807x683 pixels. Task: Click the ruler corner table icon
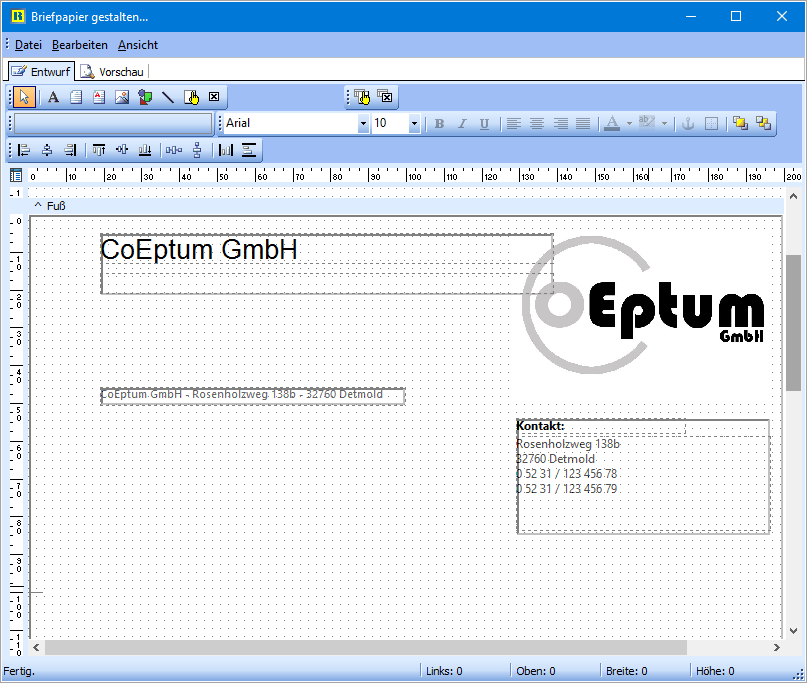(16, 176)
